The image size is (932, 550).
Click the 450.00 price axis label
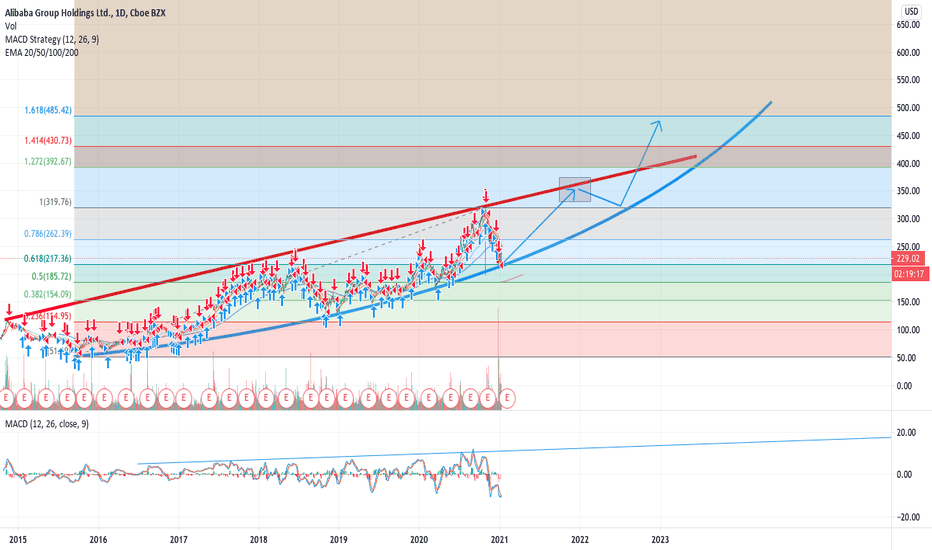(908, 136)
